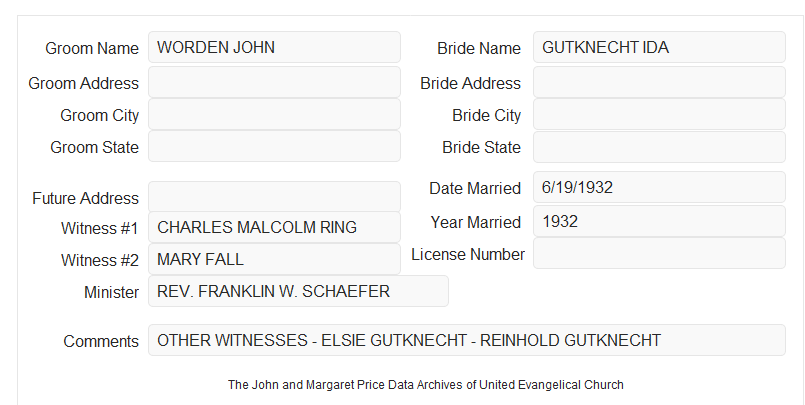Select the Year Married field with 1932

tap(659, 221)
